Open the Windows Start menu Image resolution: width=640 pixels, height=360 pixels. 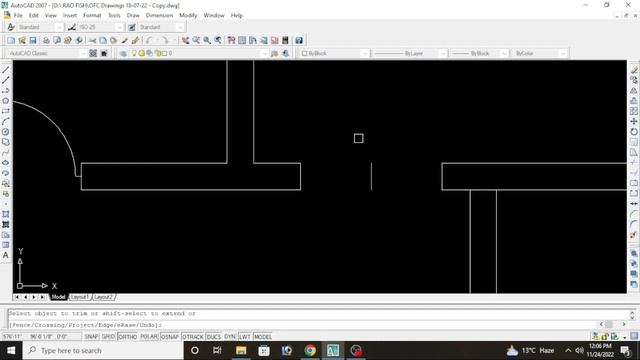[x=11, y=351]
